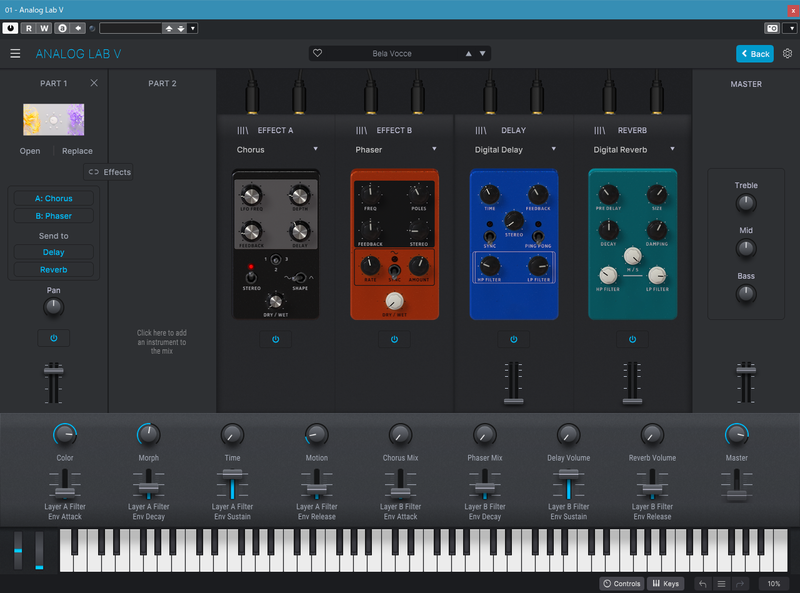This screenshot has width=800, height=593.
Task: Click the host W (write) button
Action: 44,28
